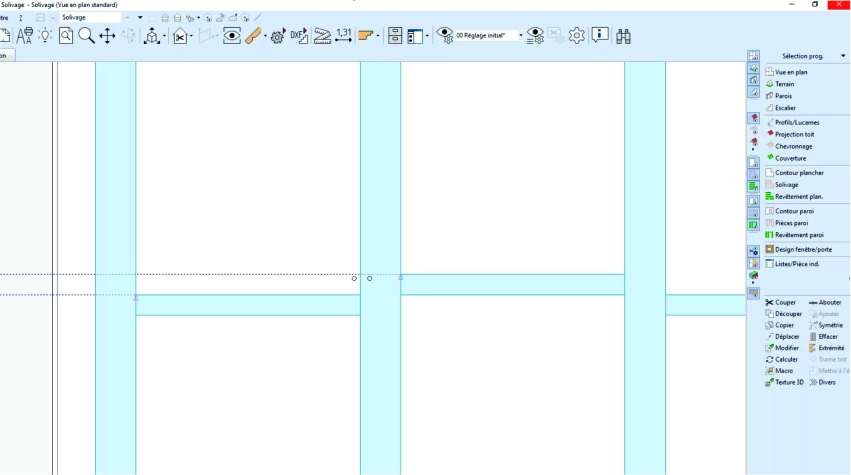Viewport: 851px width, 475px height.
Task: Click the binoculars search icon
Action: pyautogui.click(x=624, y=35)
